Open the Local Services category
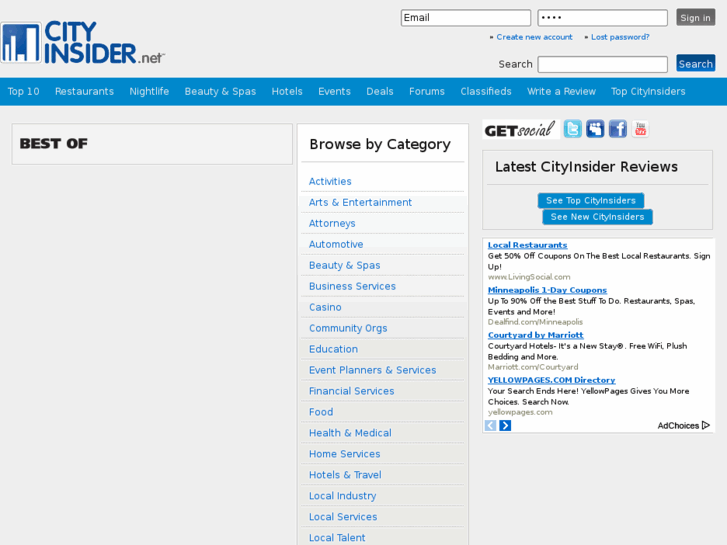Viewport: 727px width, 545px height. pyautogui.click(x=343, y=517)
